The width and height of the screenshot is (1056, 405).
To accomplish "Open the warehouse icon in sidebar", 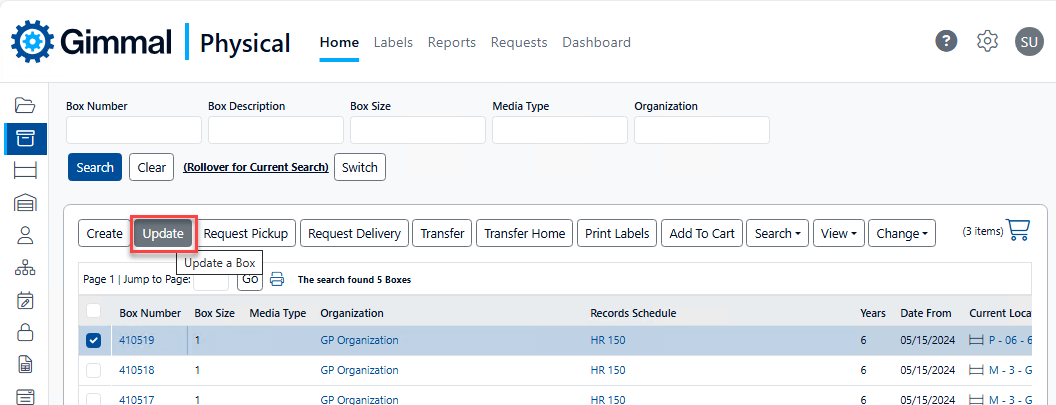I will click(25, 203).
